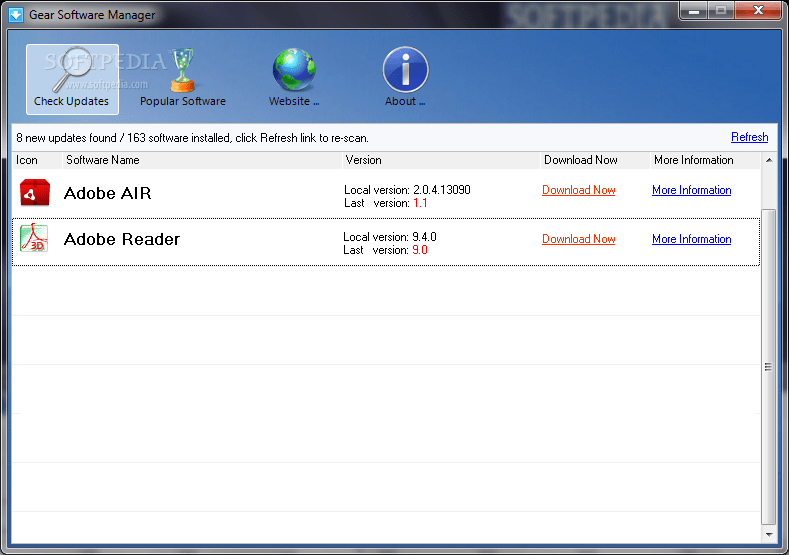
Task: Click the Icon column header
Action: (37, 160)
